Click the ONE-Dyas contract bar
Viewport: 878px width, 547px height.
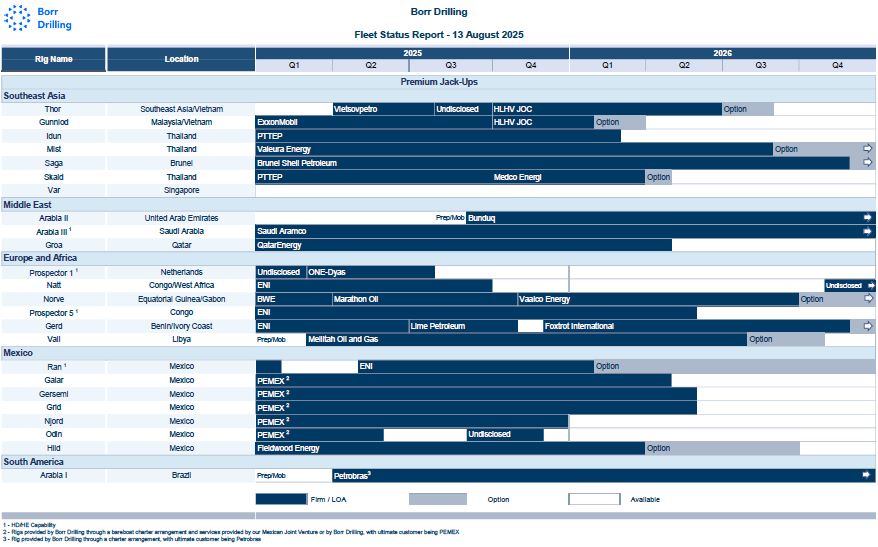tap(371, 272)
